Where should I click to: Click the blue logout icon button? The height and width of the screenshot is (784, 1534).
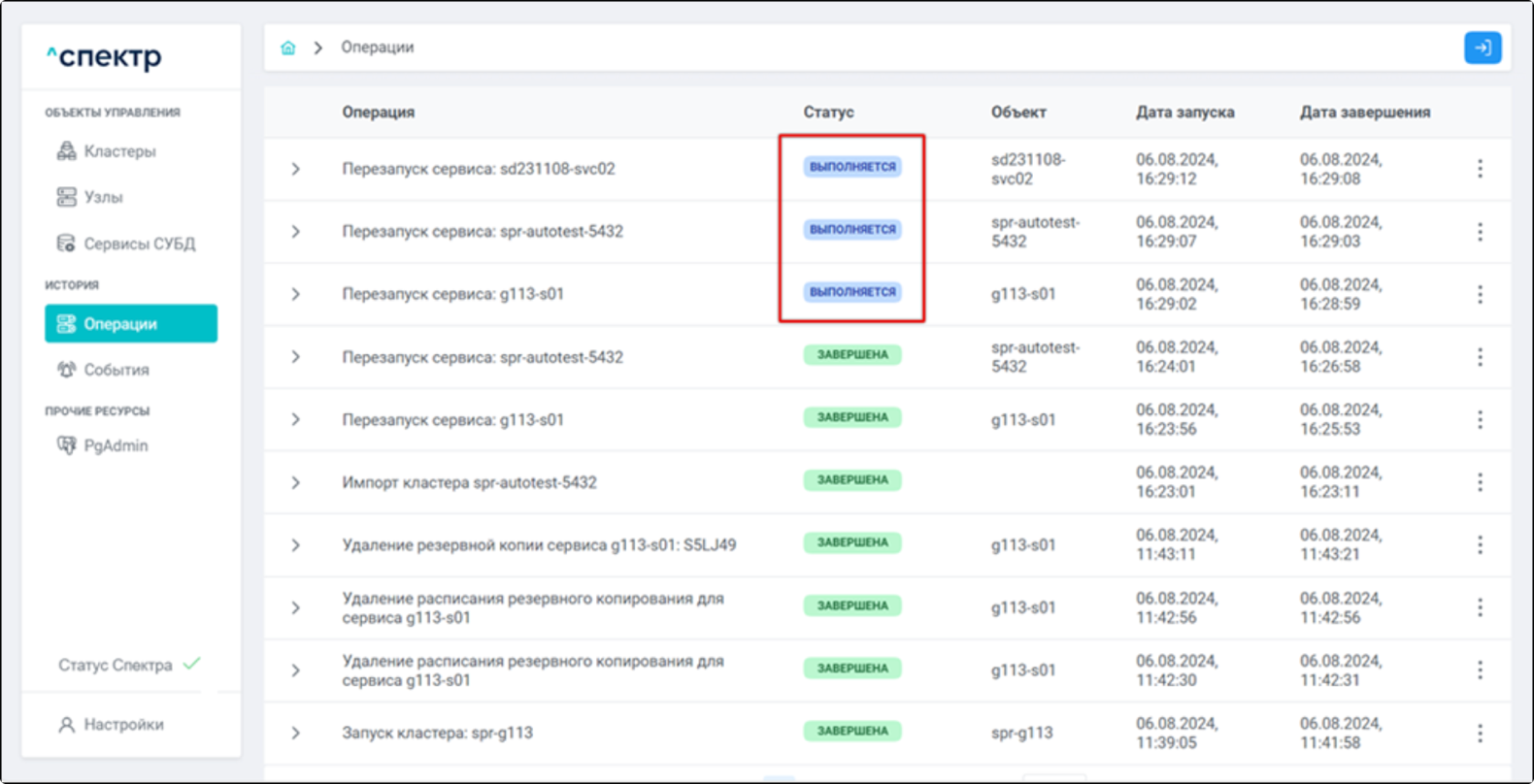[1482, 48]
